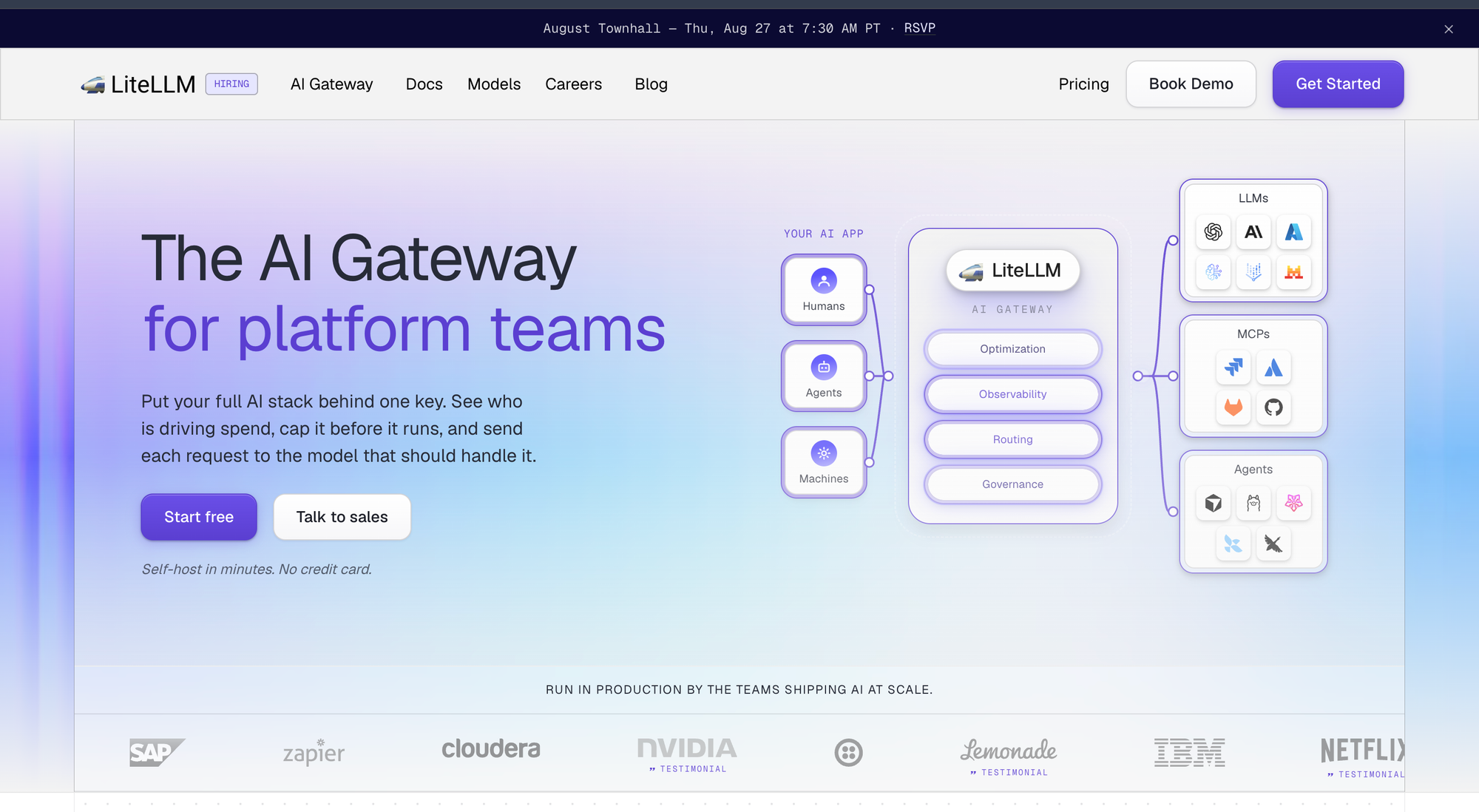Screen dimensions: 1479x812
Task: Click the LiteLLM train logo in navbar
Action: [x=93, y=85]
